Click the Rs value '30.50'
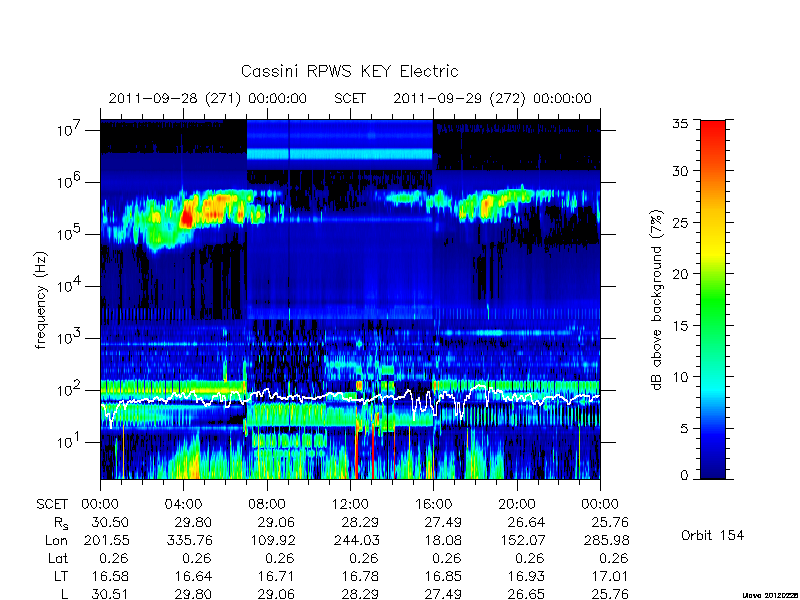Image resolution: width=800 pixels, height=600 pixels. pos(110,522)
